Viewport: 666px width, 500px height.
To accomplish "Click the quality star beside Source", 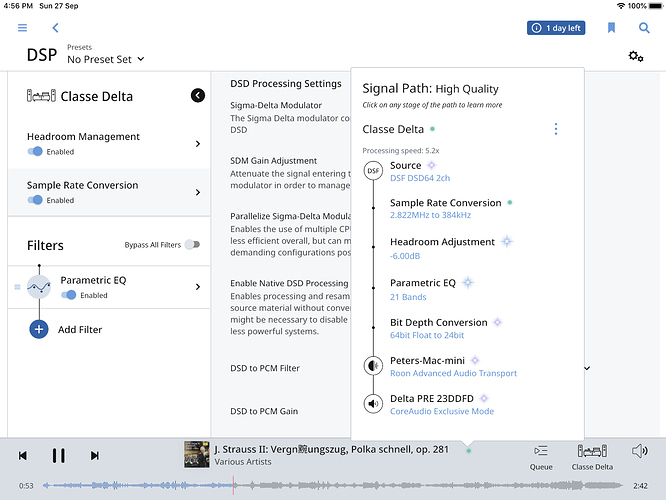I will [431, 165].
